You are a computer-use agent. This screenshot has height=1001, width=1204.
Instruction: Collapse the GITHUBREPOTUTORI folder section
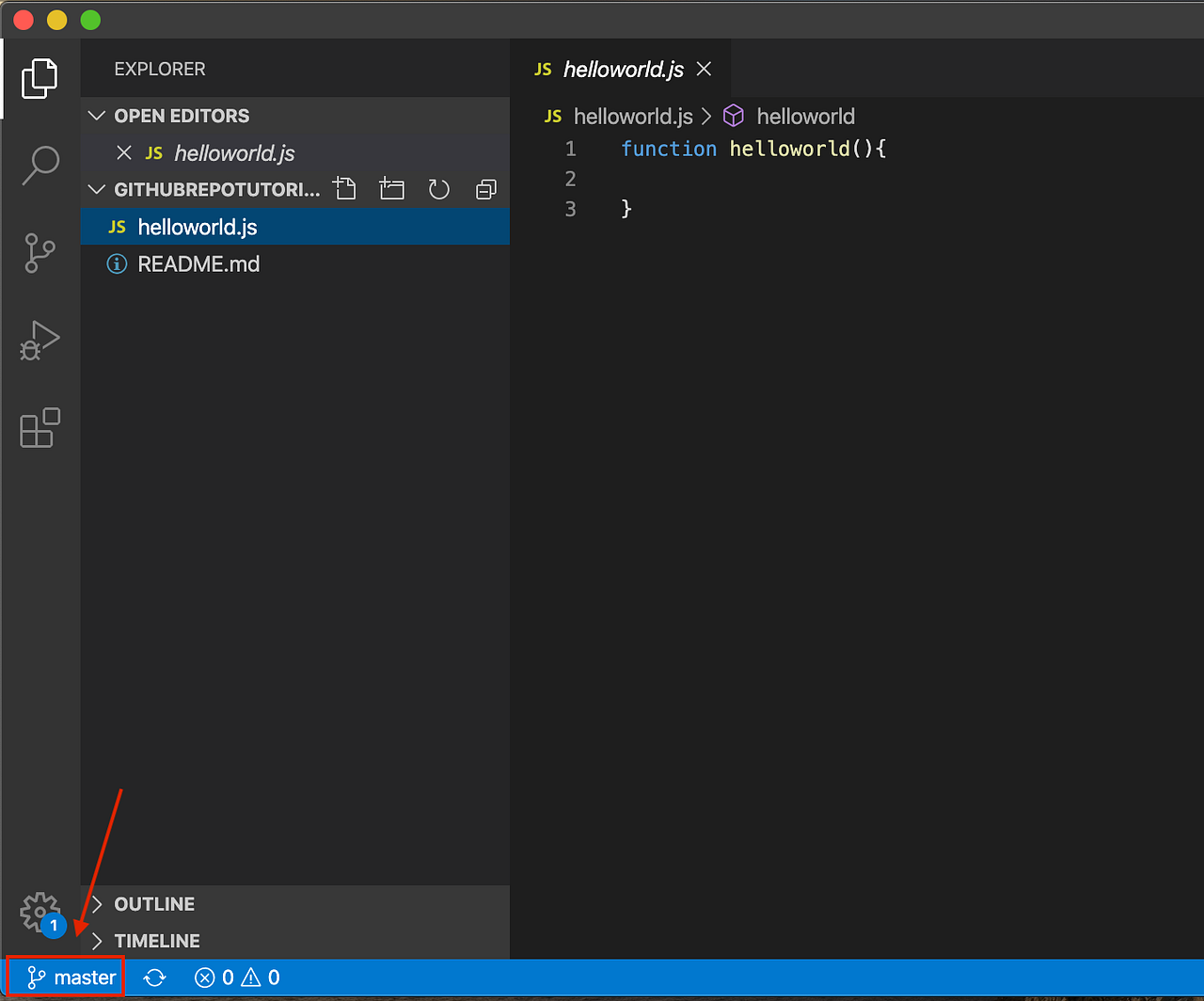97,188
